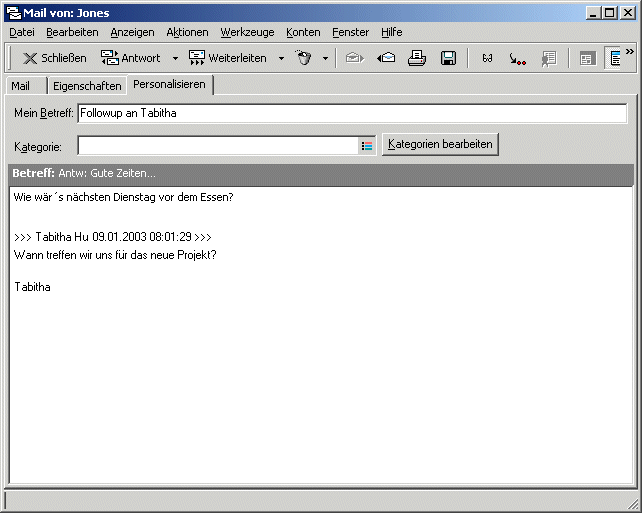Click the Kategorien bearbeiten button

tap(440, 144)
